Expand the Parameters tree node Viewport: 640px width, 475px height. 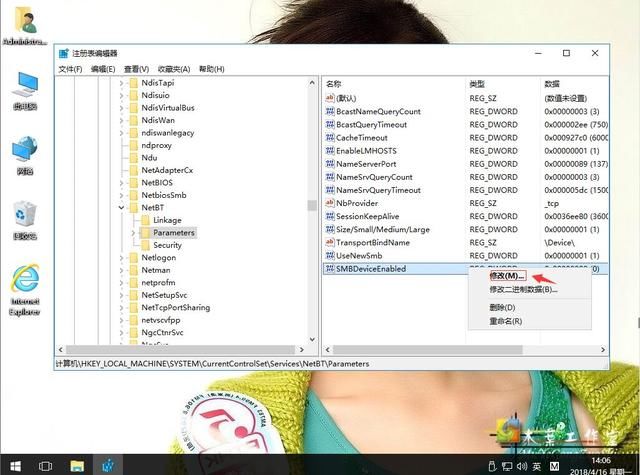click(133, 233)
